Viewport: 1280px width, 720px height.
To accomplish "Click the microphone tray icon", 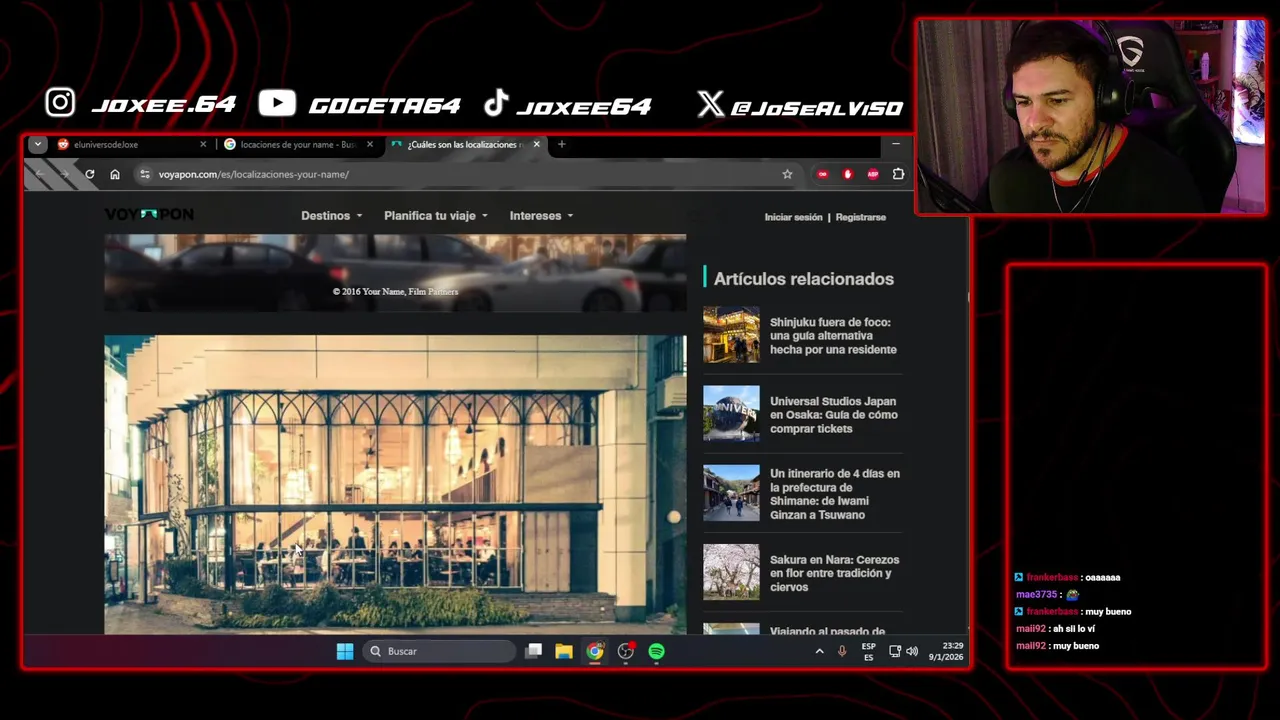I will click(842, 651).
